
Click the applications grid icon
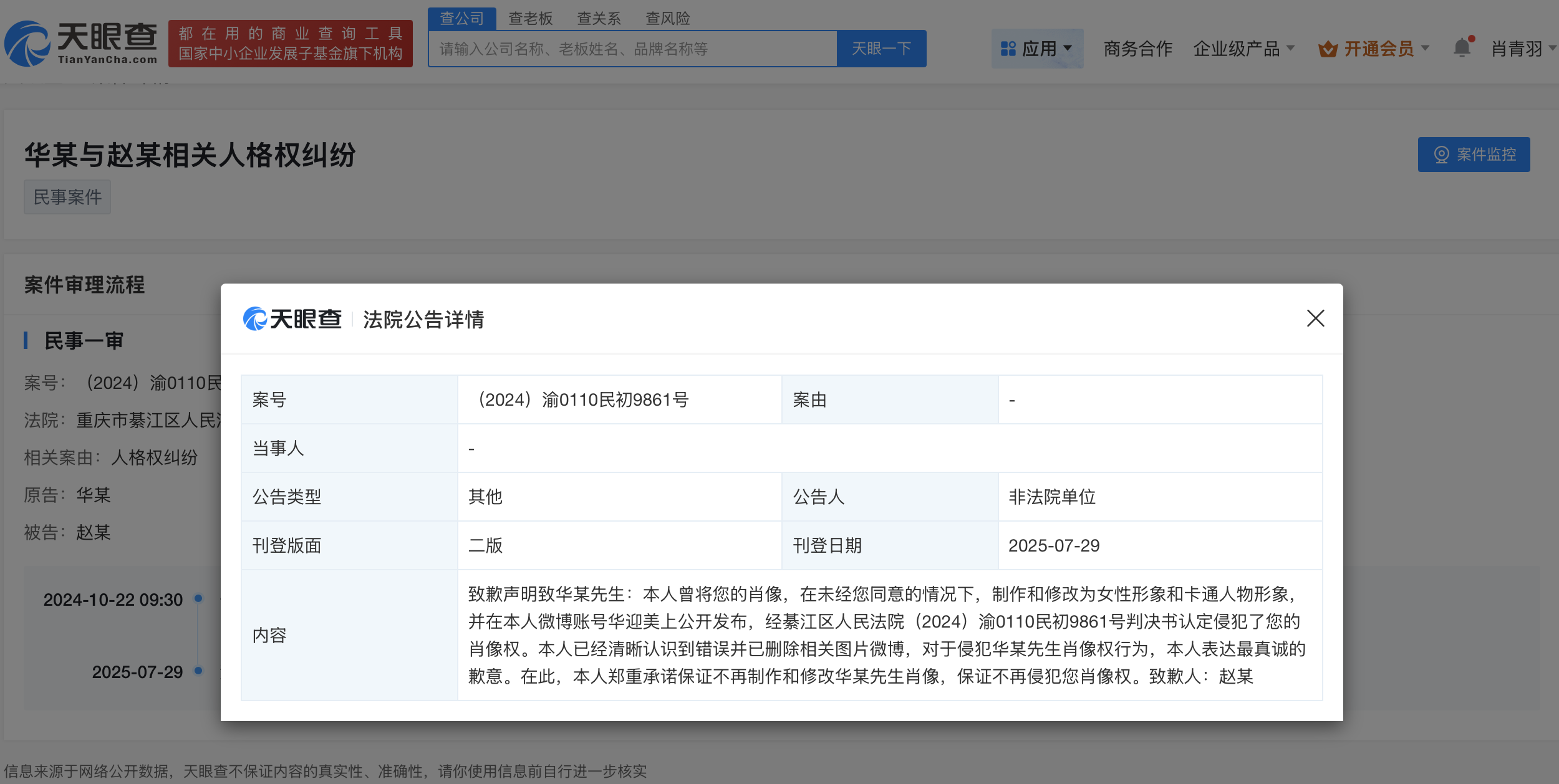pos(1008,49)
